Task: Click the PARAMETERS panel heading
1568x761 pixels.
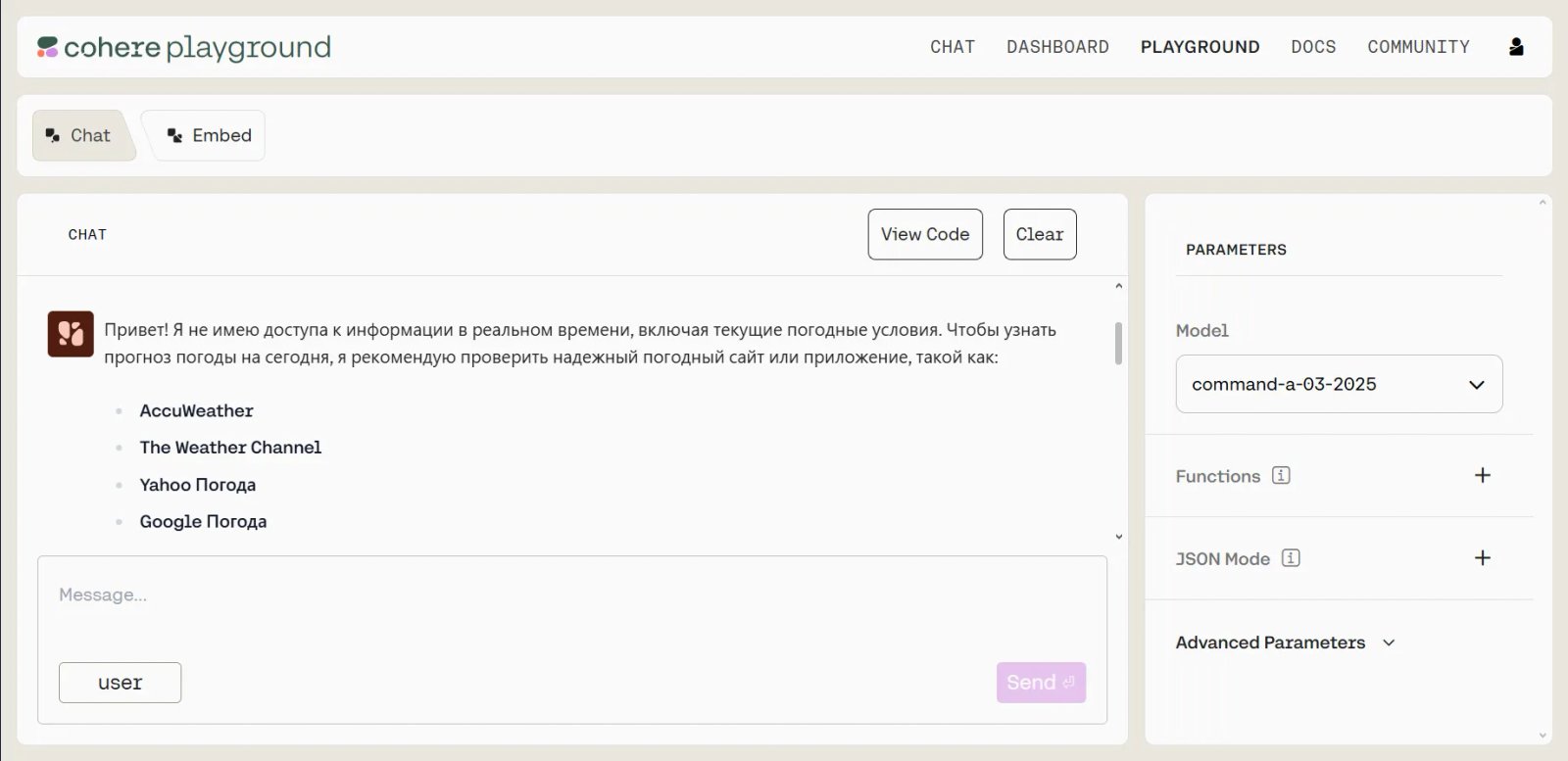Action: coord(1236,250)
